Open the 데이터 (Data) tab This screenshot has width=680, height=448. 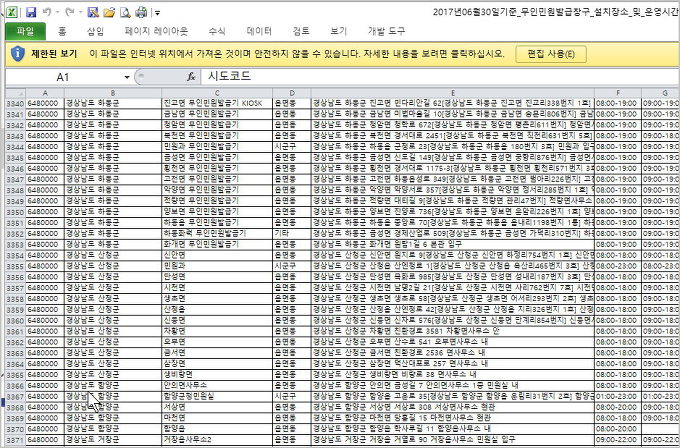point(259,31)
